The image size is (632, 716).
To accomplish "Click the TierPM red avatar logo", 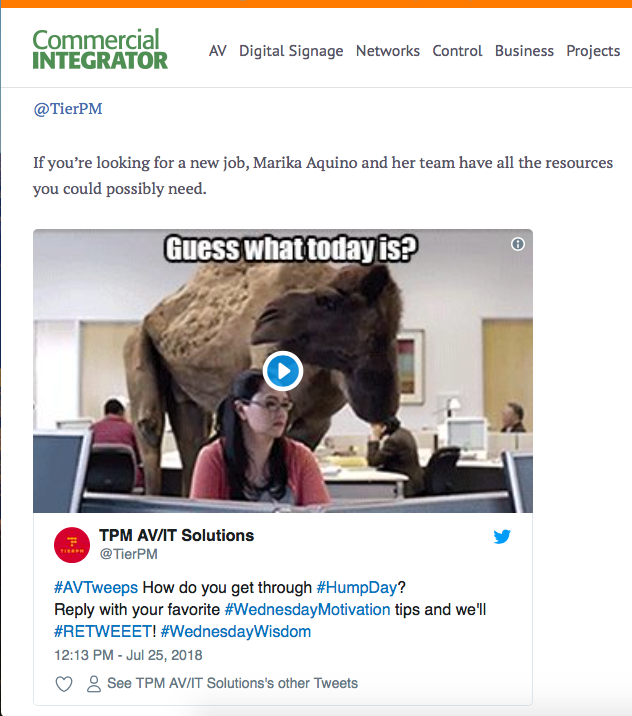I will pos(72,545).
